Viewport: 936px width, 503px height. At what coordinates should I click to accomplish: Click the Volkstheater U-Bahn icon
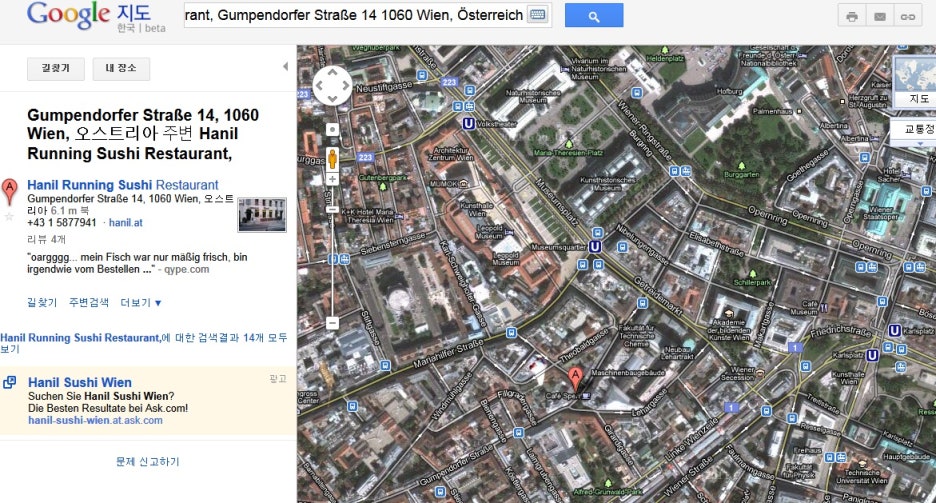click(x=469, y=124)
